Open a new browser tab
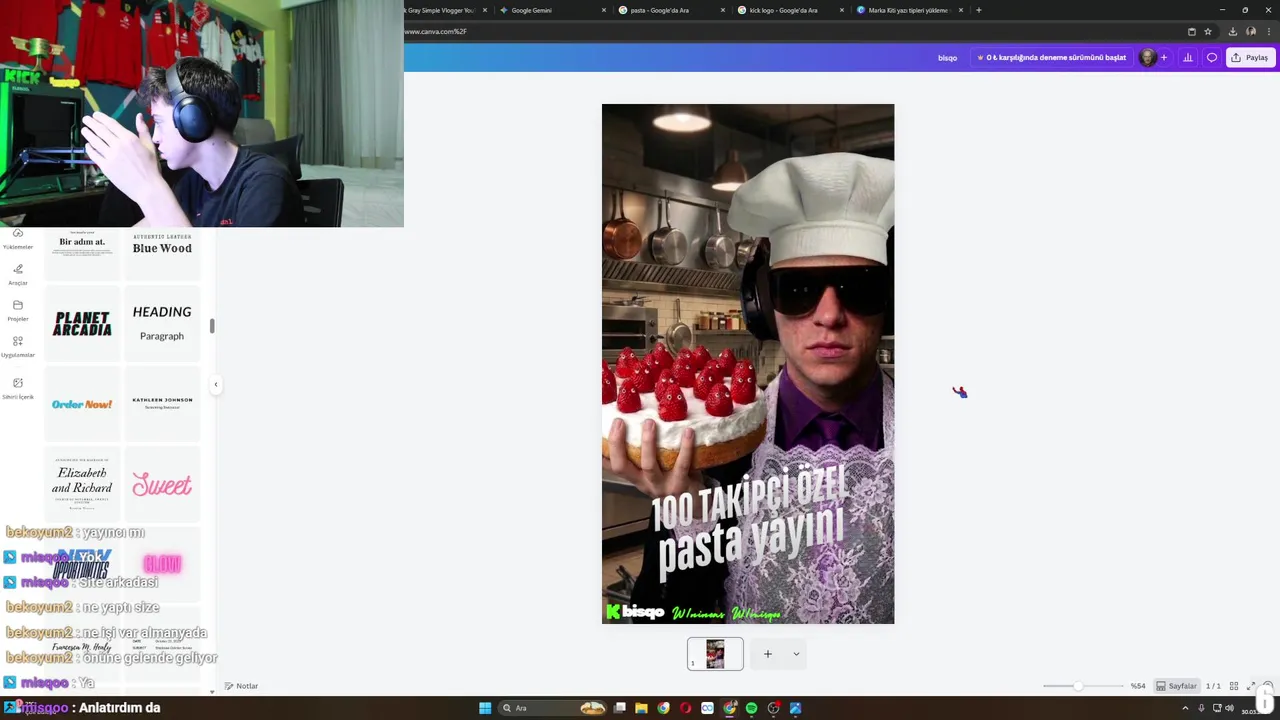Screen dimensions: 1280x720 pos(978,10)
